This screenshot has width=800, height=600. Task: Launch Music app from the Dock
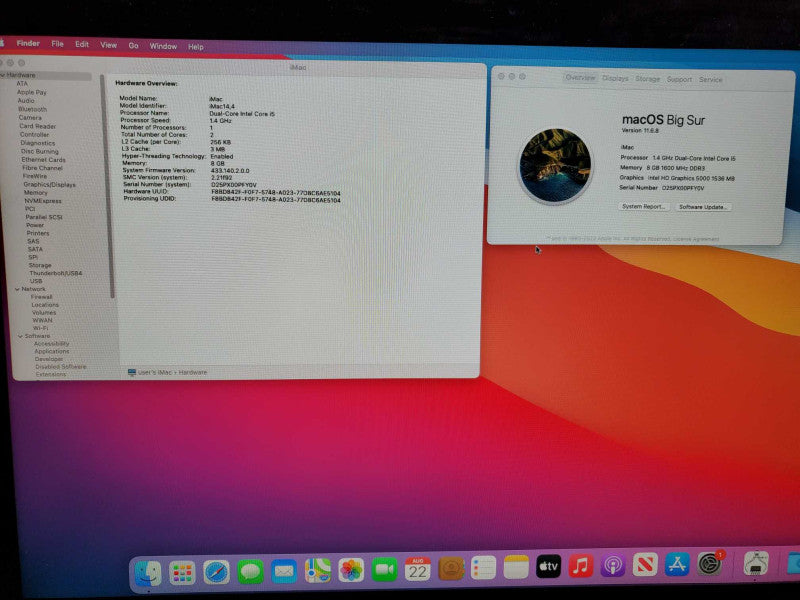[x=581, y=566]
